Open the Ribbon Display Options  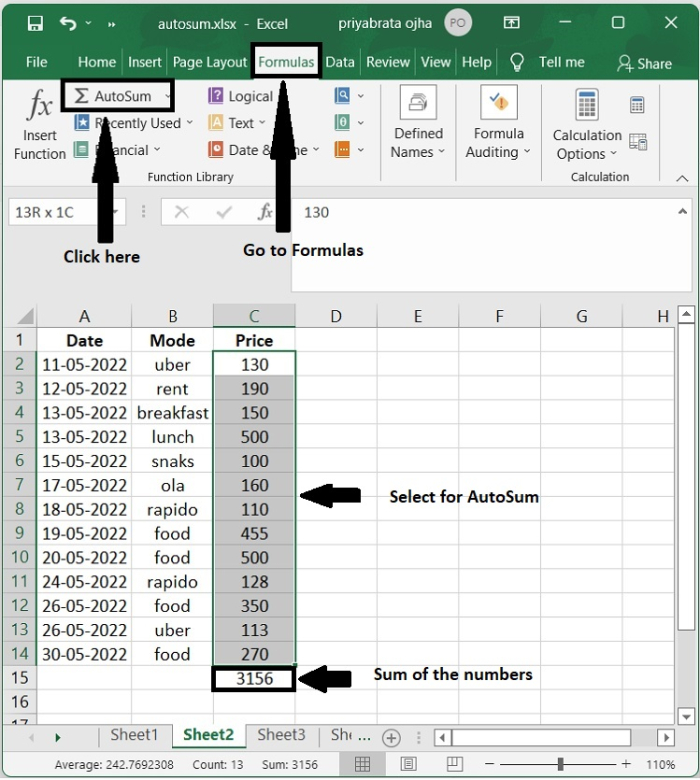tap(511, 22)
